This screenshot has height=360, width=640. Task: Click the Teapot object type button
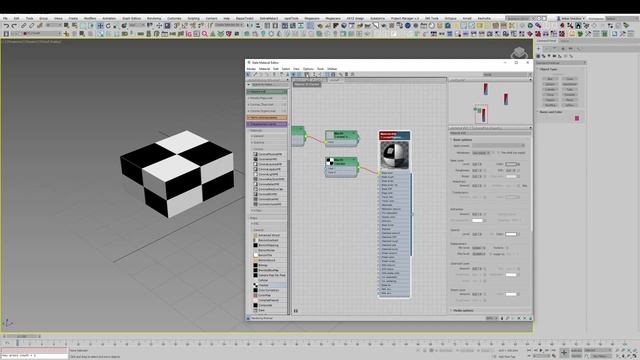(x=550, y=100)
